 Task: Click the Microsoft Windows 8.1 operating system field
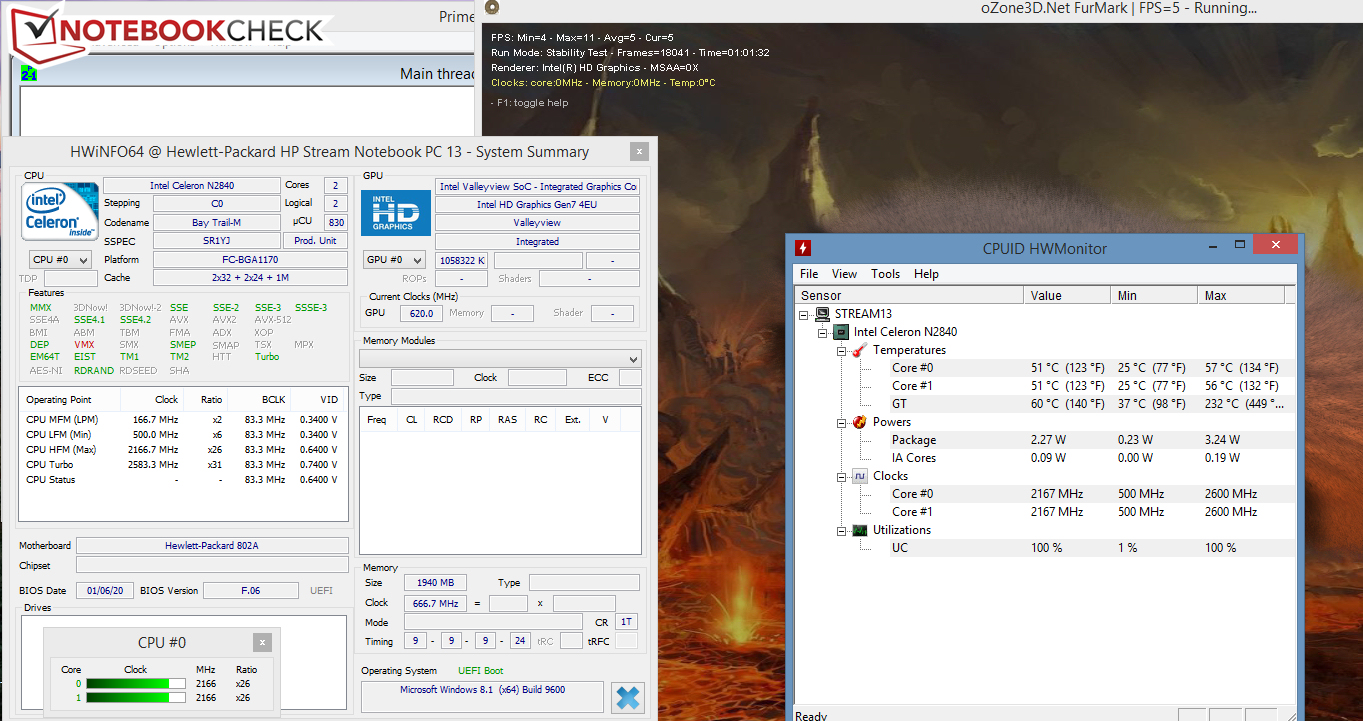click(x=482, y=696)
